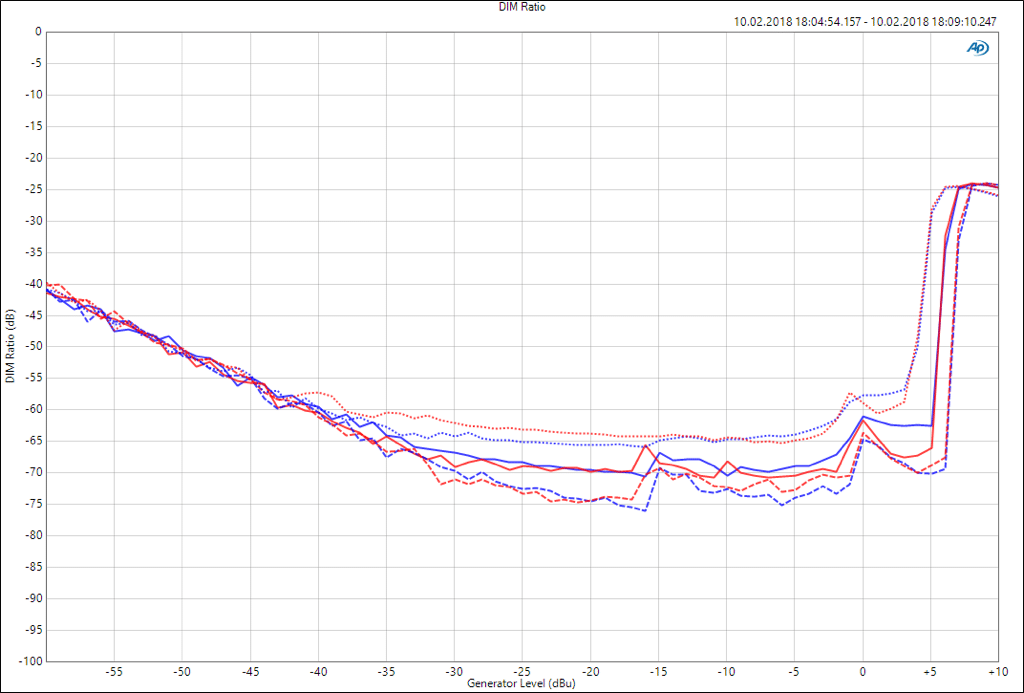Click the -40 tick on the x-axis

click(x=318, y=672)
